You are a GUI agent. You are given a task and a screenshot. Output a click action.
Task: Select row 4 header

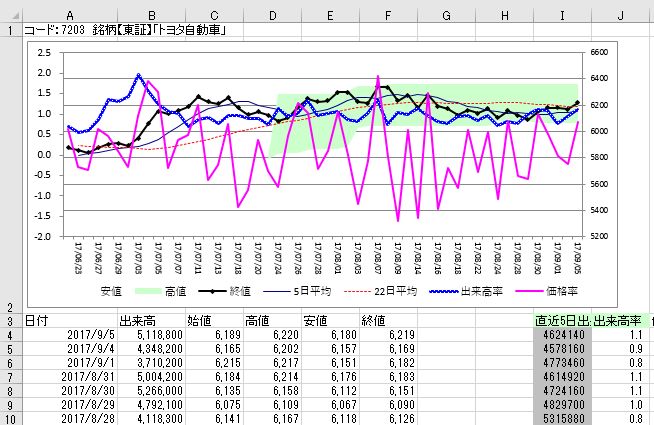coord(10,335)
